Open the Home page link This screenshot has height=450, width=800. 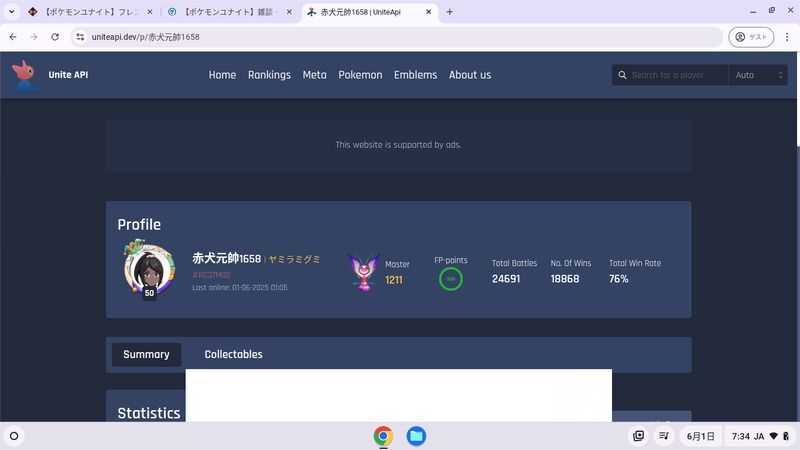click(x=222, y=75)
